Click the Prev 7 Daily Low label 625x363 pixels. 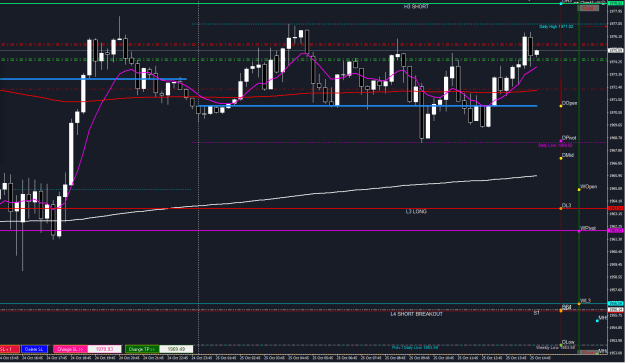click(415, 348)
